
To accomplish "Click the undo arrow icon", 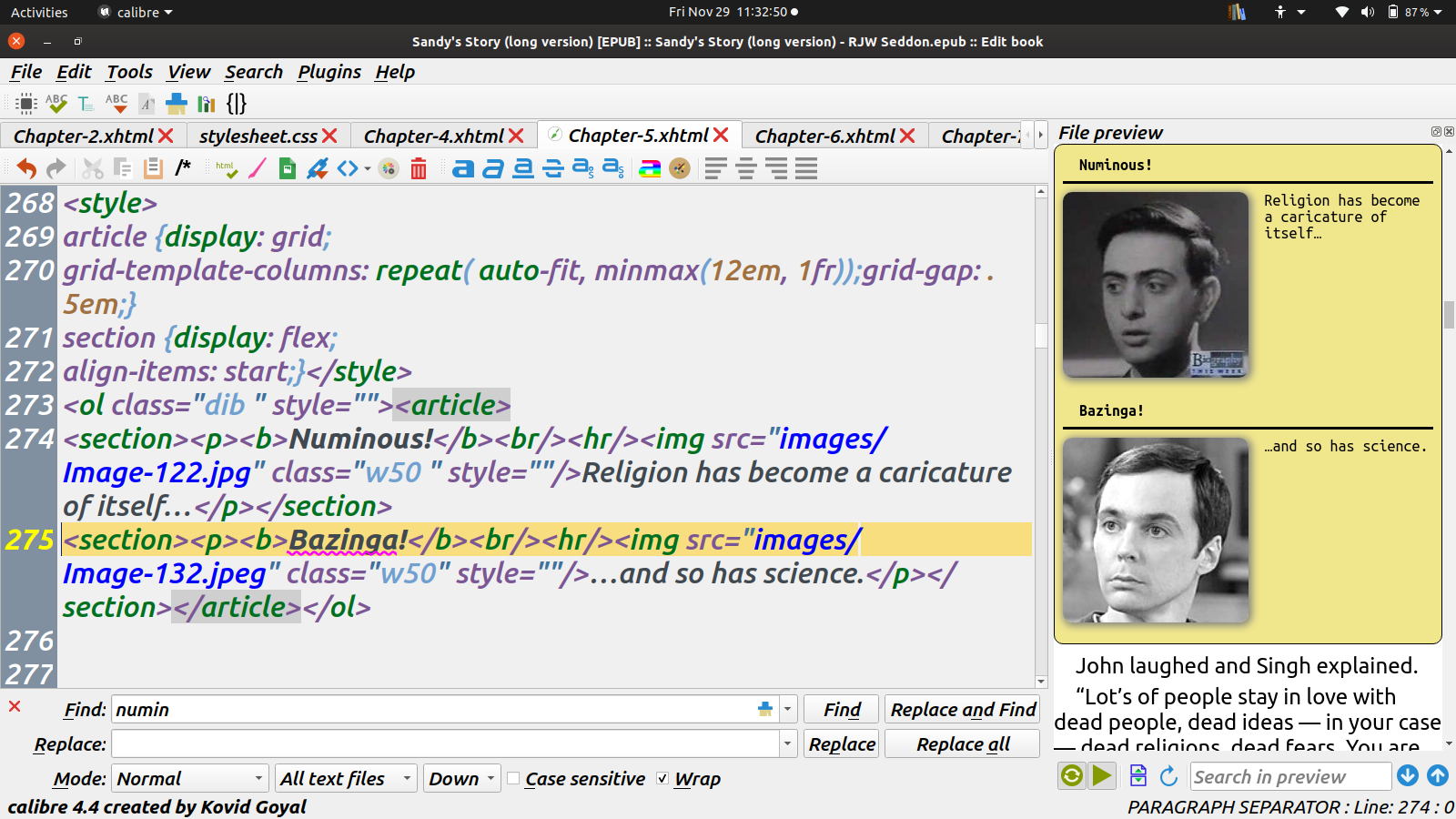I will pyautogui.click(x=26, y=168).
